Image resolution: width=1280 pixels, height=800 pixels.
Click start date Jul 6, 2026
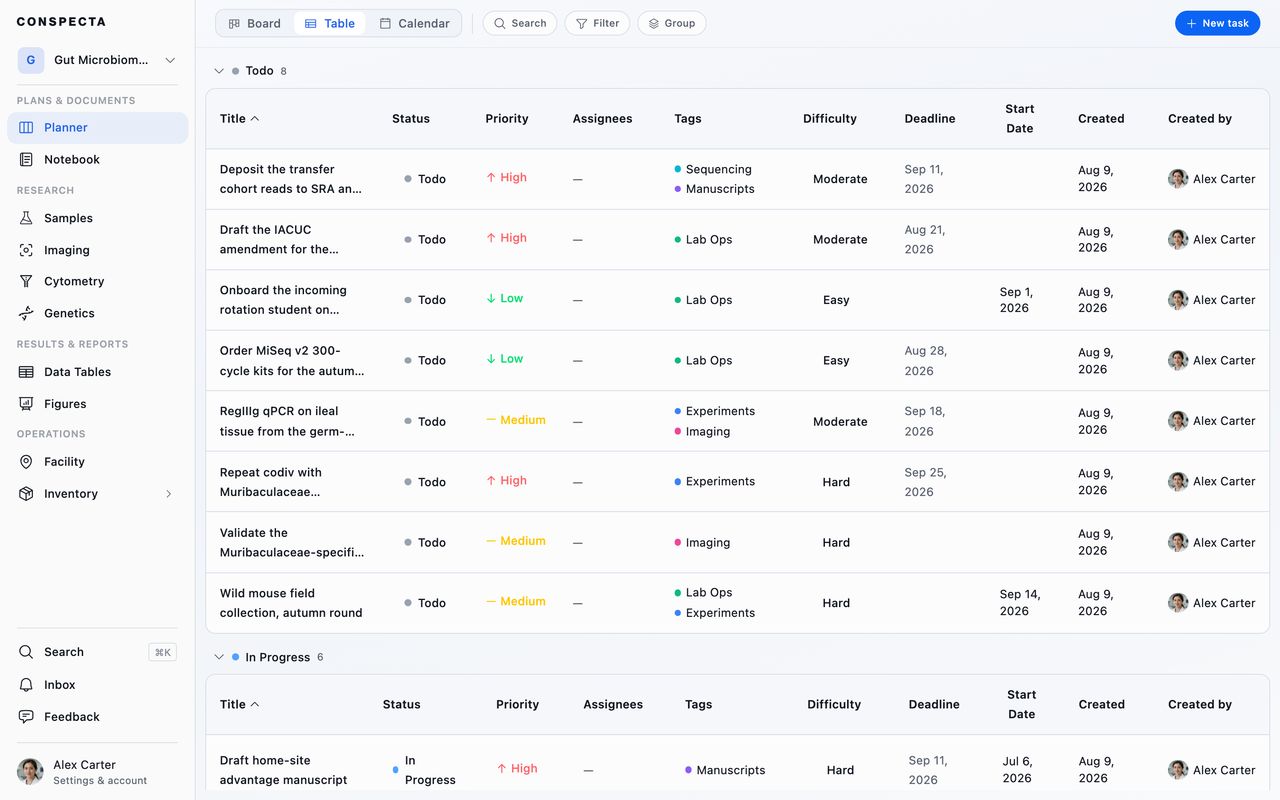tap(1017, 770)
